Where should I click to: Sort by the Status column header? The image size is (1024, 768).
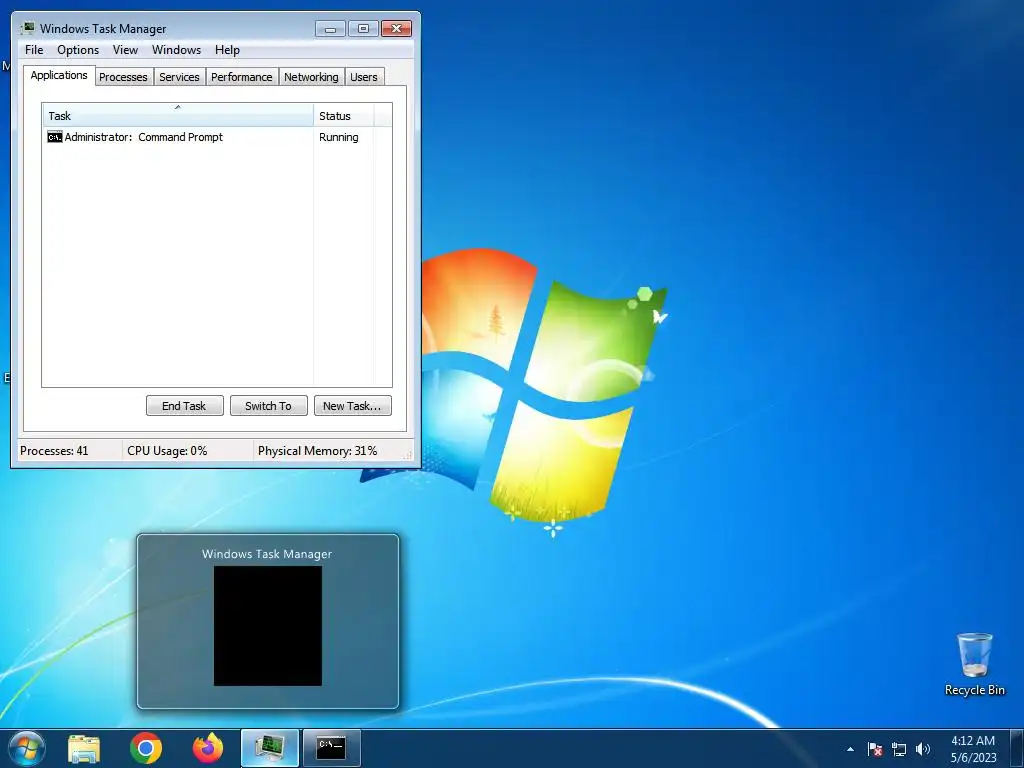click(x=344, y=116)
